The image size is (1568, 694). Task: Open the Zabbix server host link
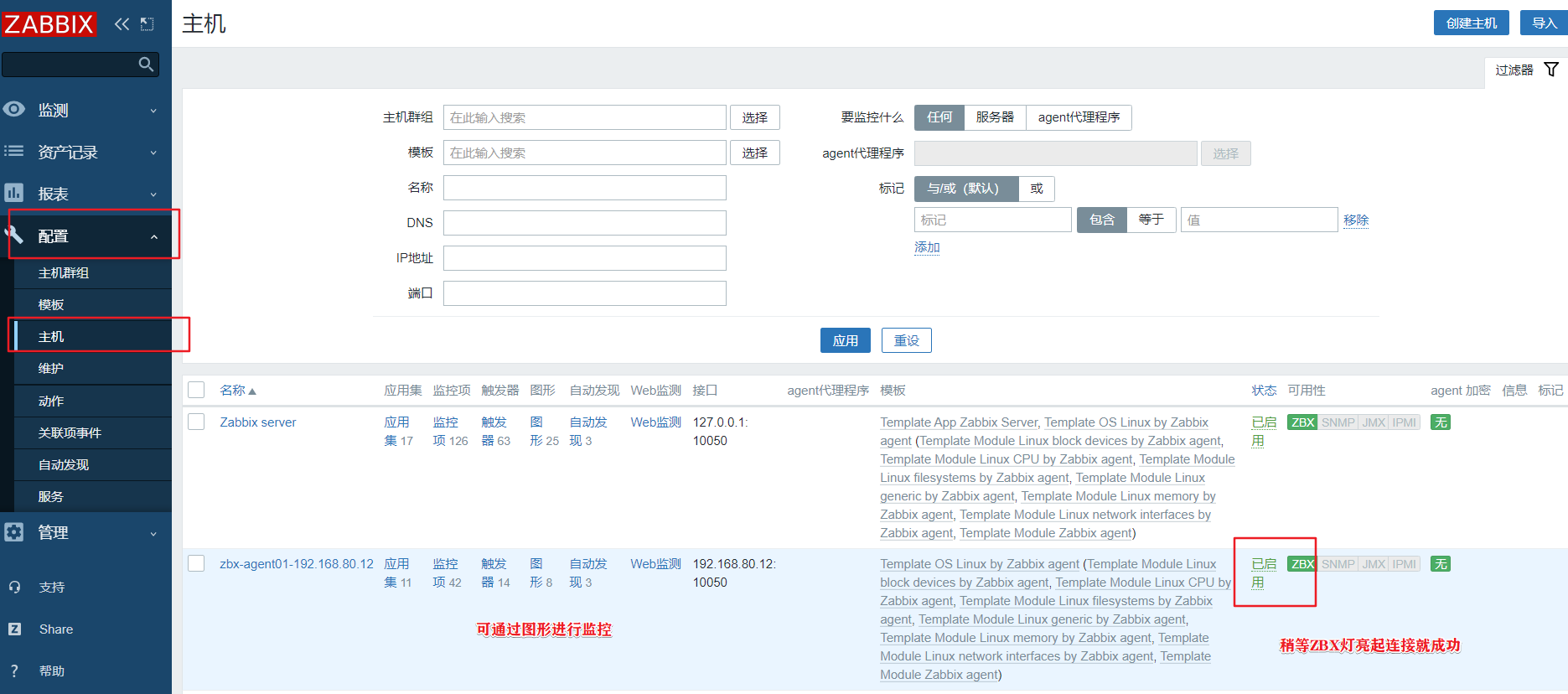[x=258, y=422]
